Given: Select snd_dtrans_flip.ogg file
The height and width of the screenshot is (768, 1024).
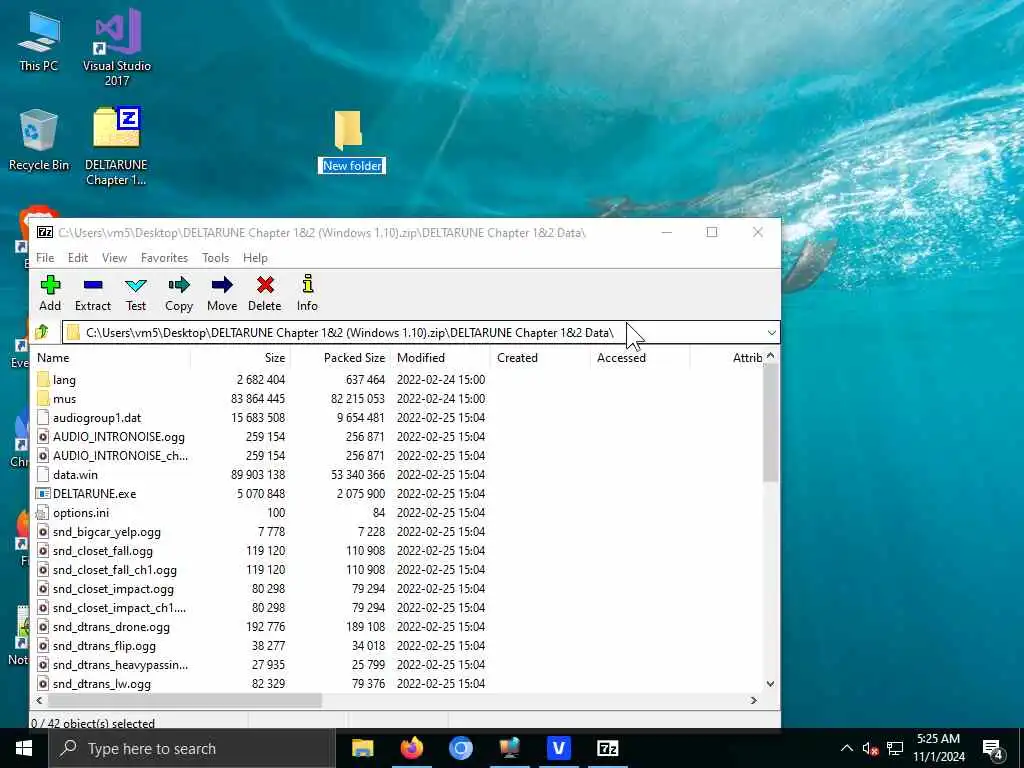Looking at the screenshot, I should click(x=104, y=646).
